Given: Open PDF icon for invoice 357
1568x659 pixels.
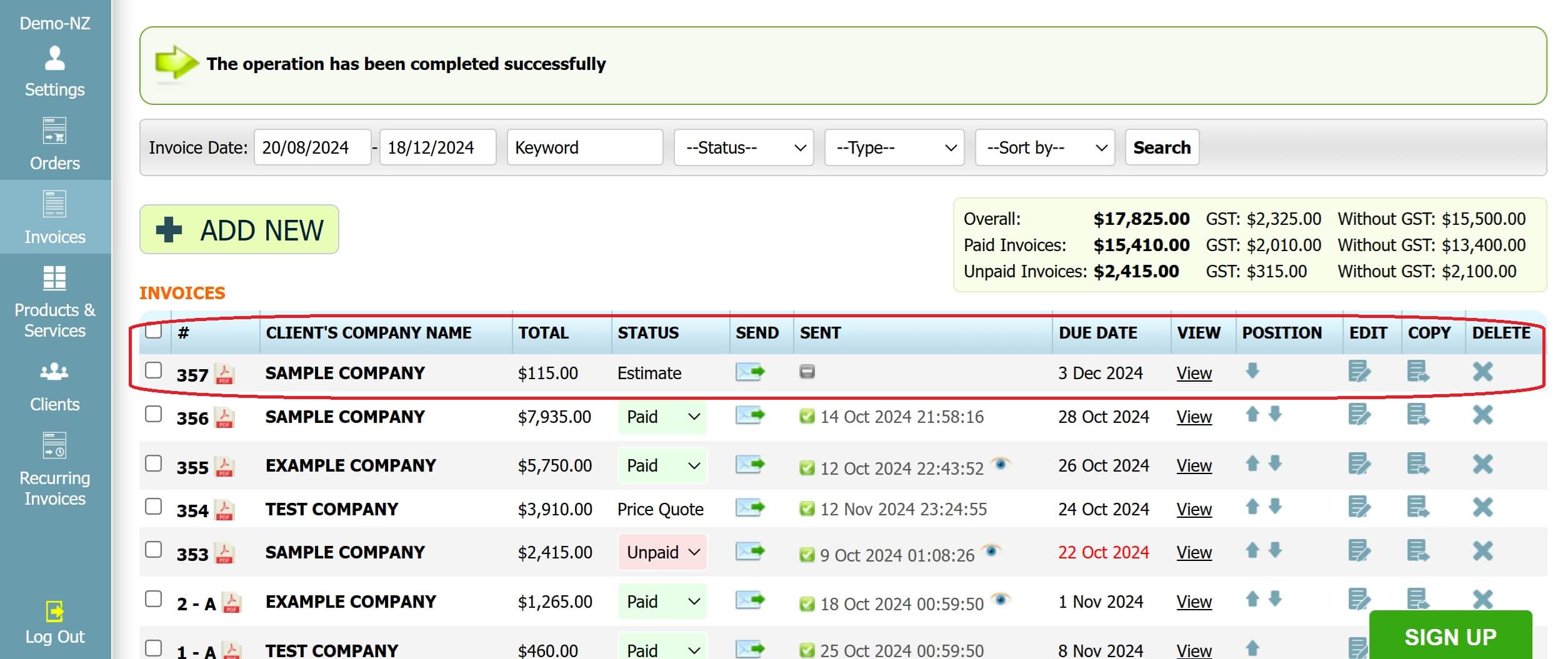Looking at the screenshot, I should [224, 374].
